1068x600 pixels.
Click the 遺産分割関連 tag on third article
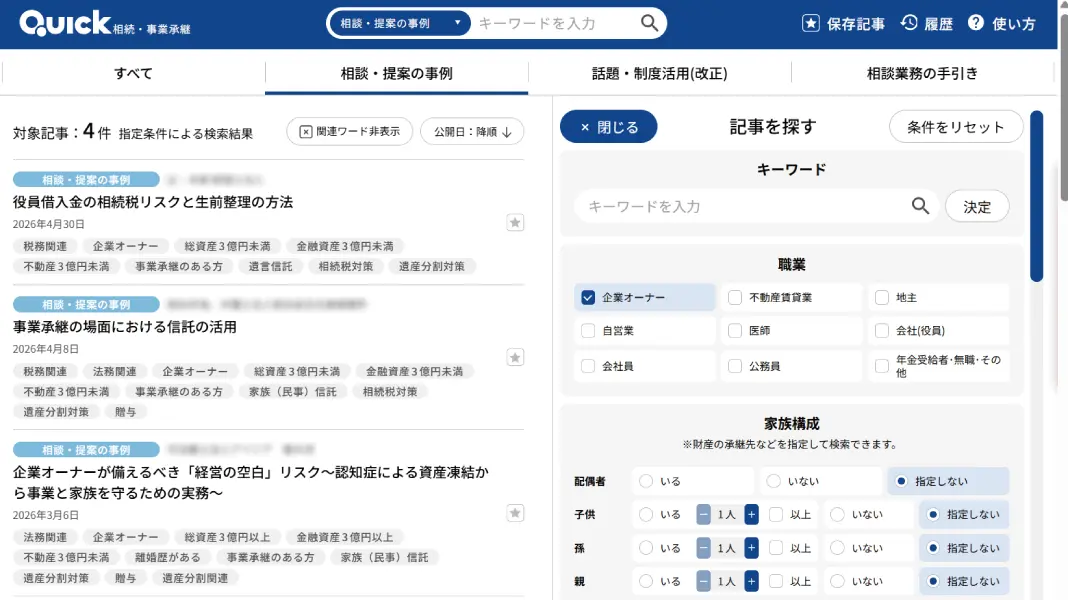click(x=195, y=578)
